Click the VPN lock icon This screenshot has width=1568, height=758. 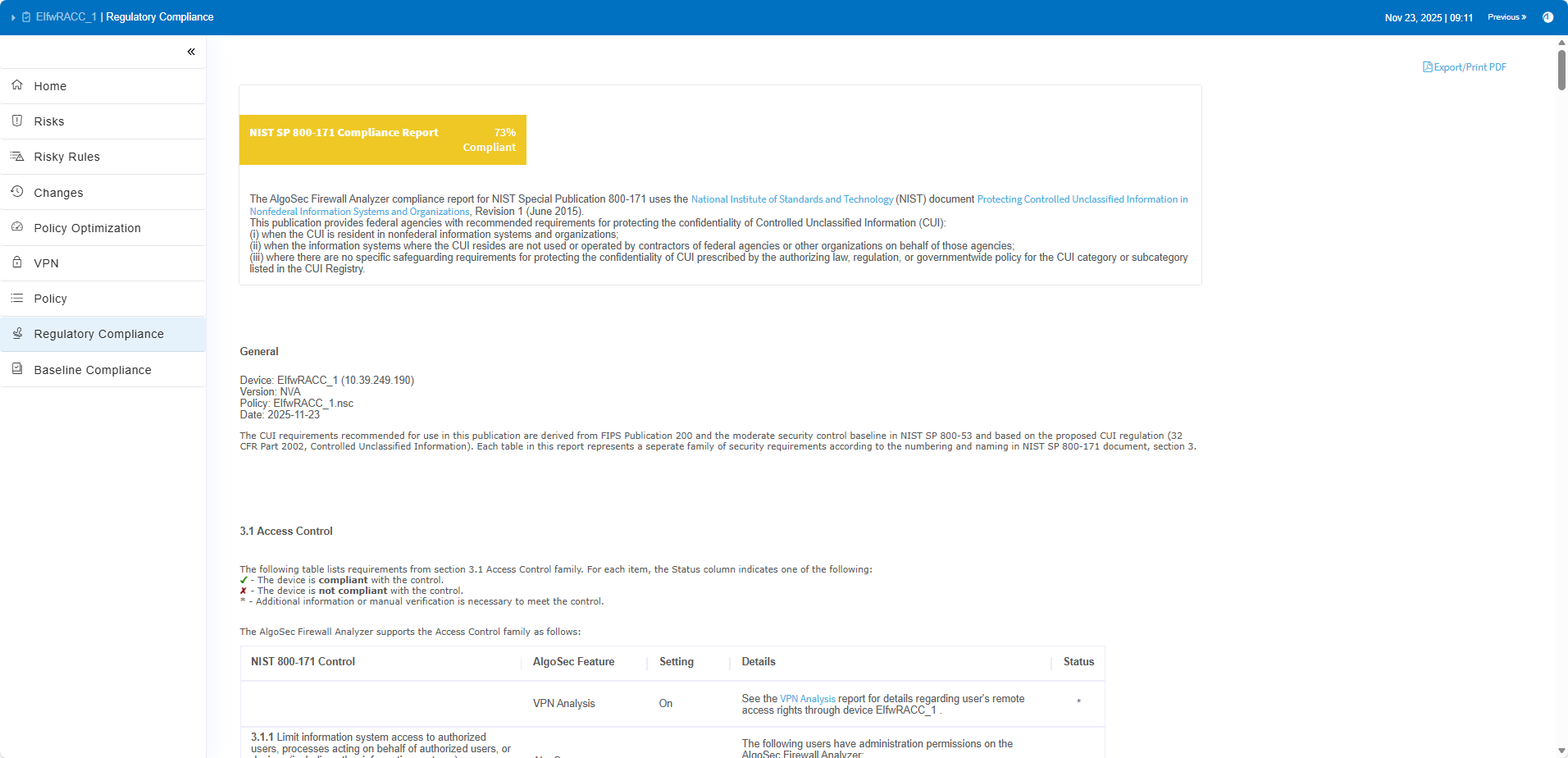tap(17, 263)
